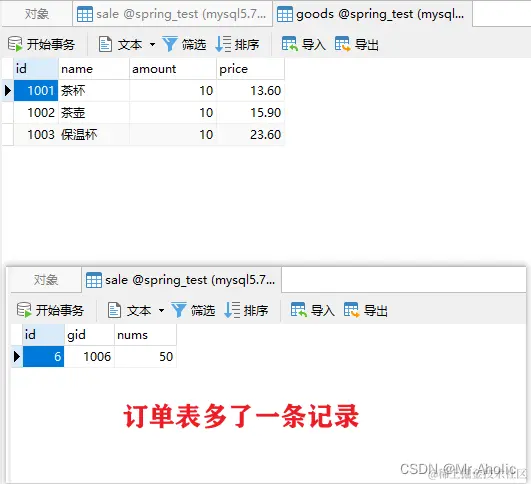Screen dimensions: 531x484
Task: Select the sale @spring_test tab in lower window
Action: 182,280
